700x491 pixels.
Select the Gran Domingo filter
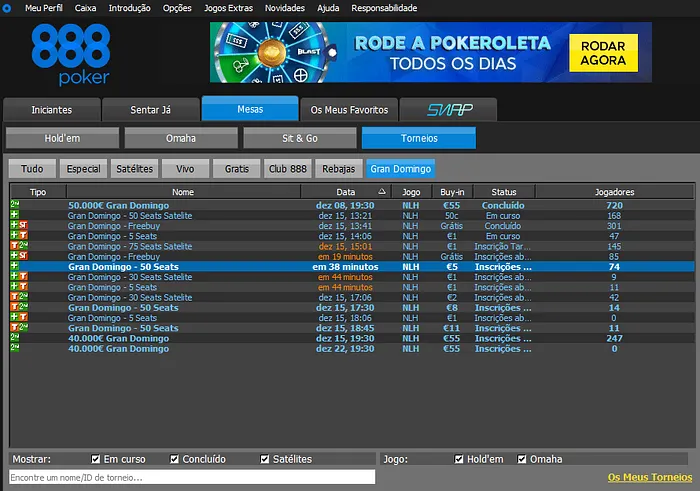(400, 169)
